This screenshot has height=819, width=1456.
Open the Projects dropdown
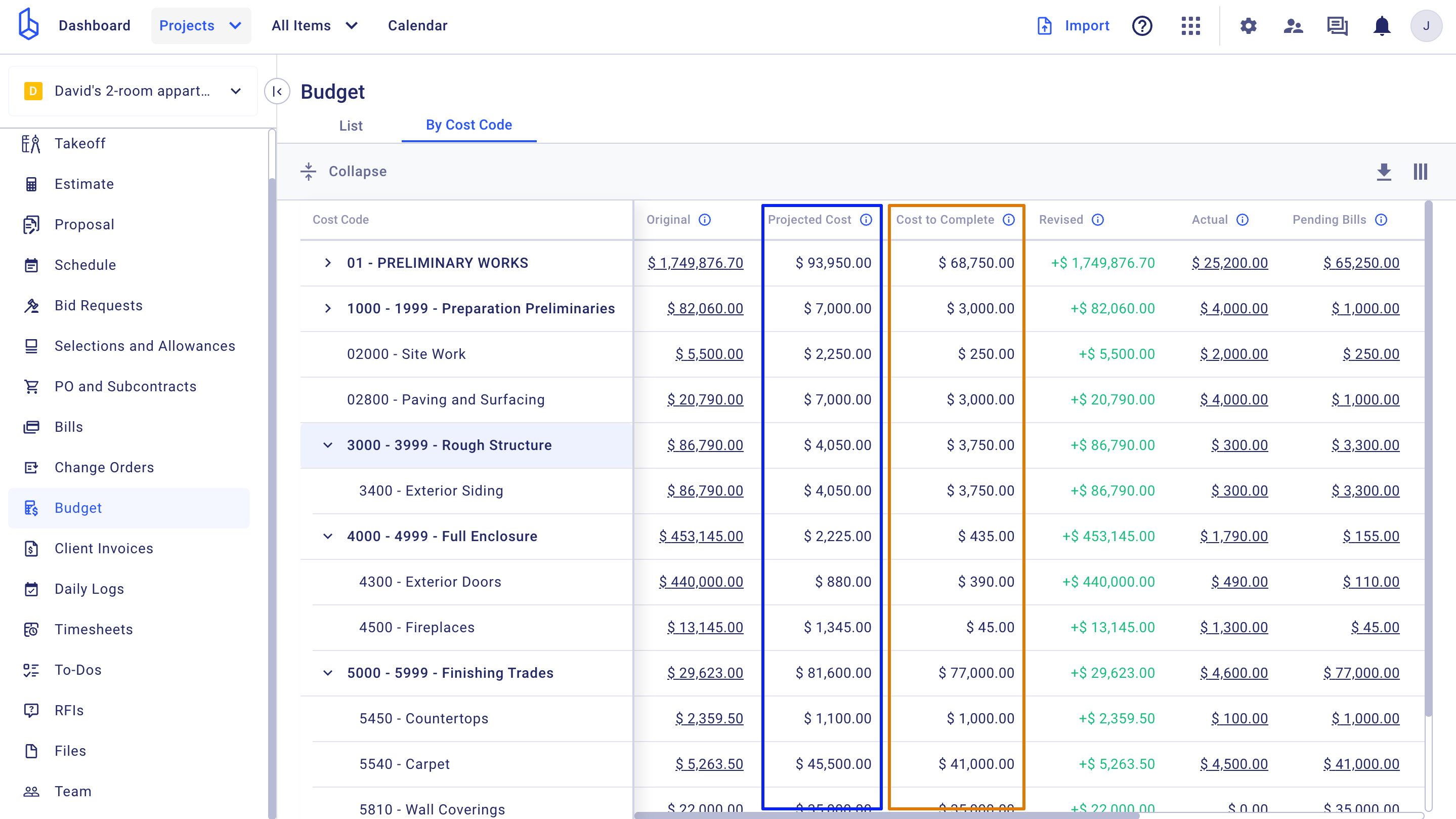click(x=201, y=25)
